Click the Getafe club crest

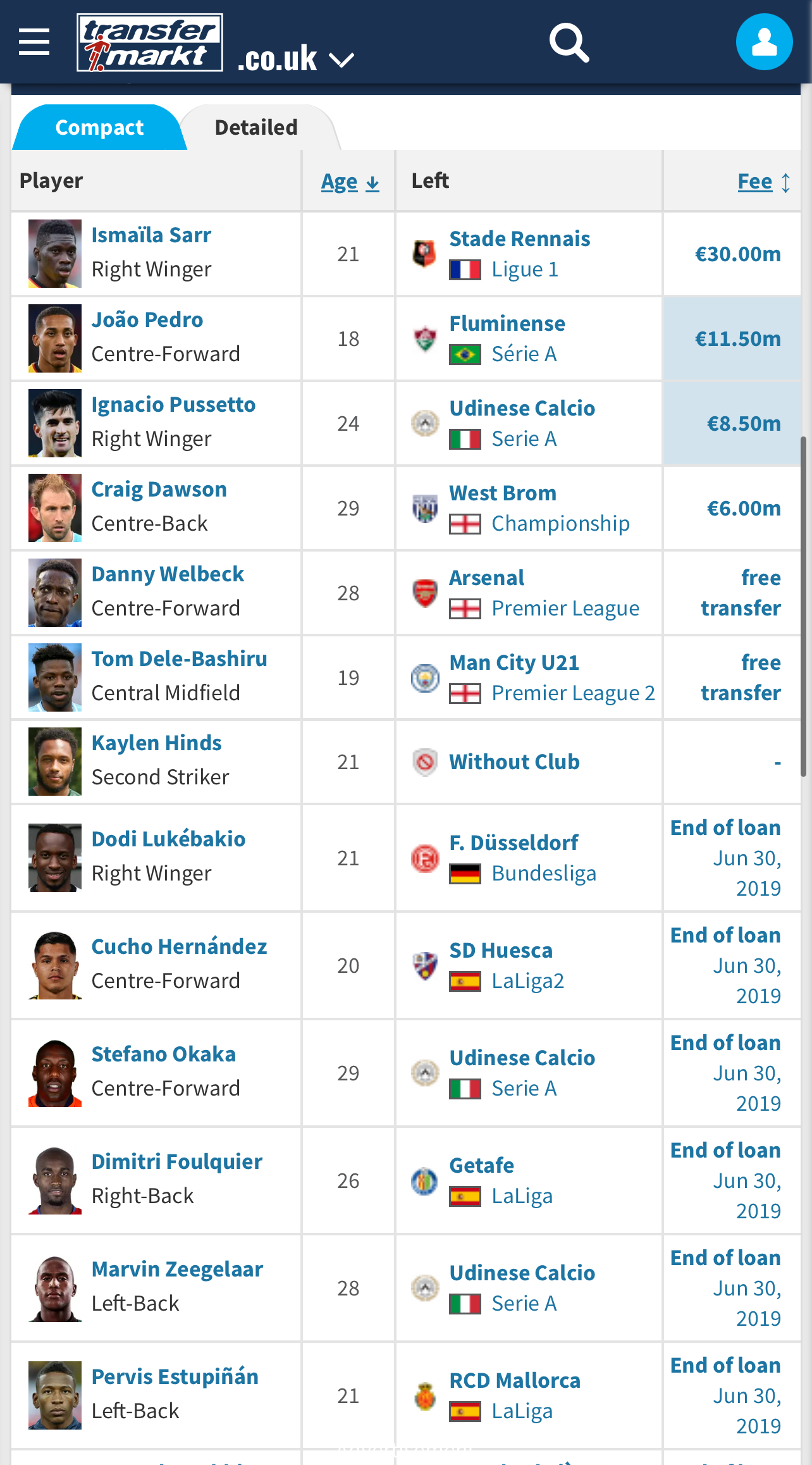(425, 1180)
